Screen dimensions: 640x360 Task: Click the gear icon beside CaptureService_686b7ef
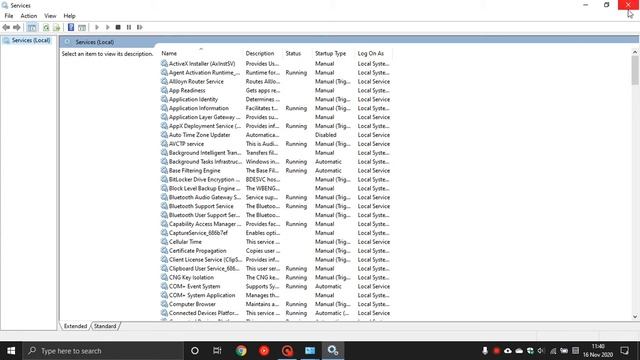point(164,233)
